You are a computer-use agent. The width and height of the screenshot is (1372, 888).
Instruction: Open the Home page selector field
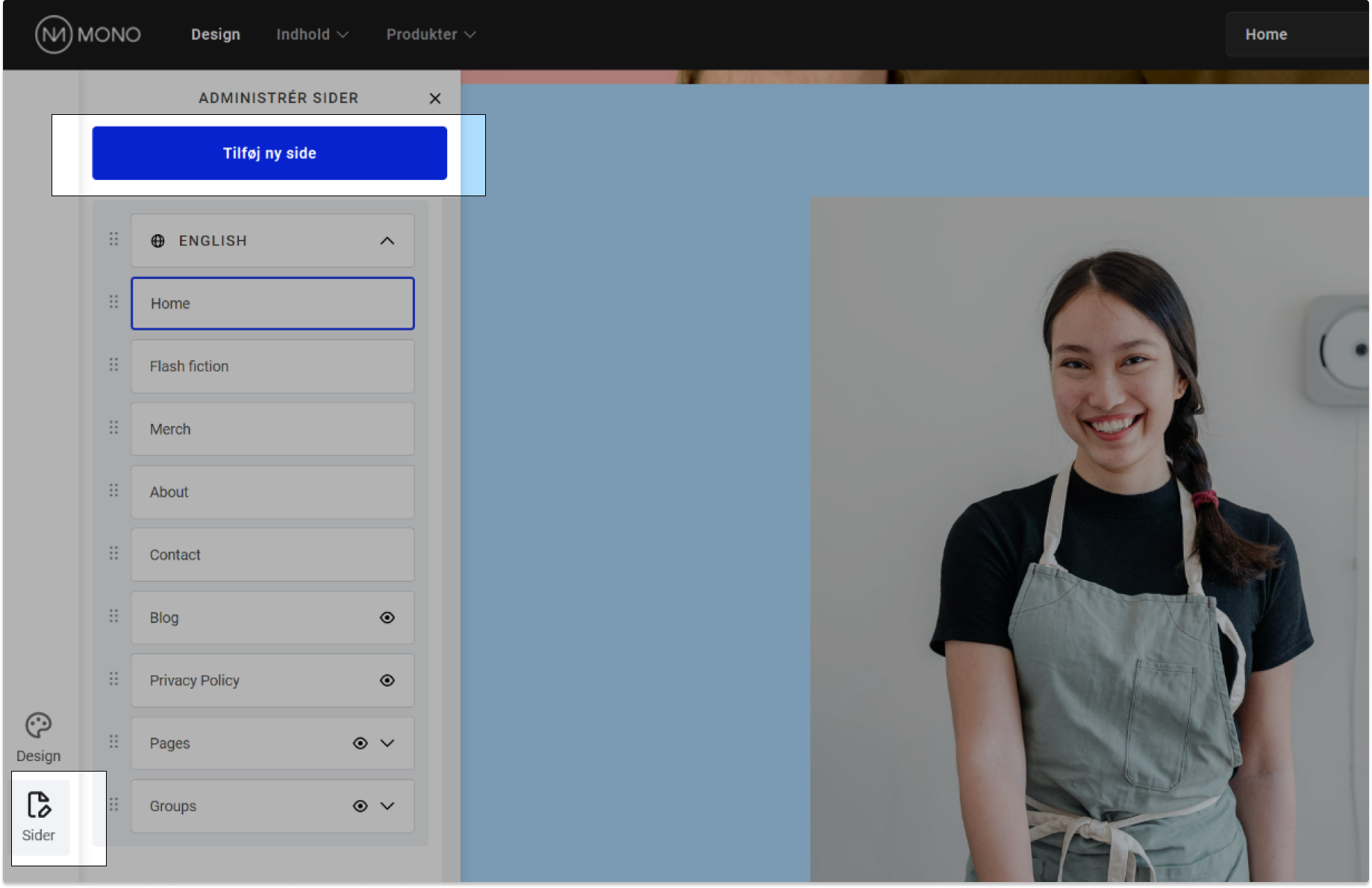coord(1297,34)
